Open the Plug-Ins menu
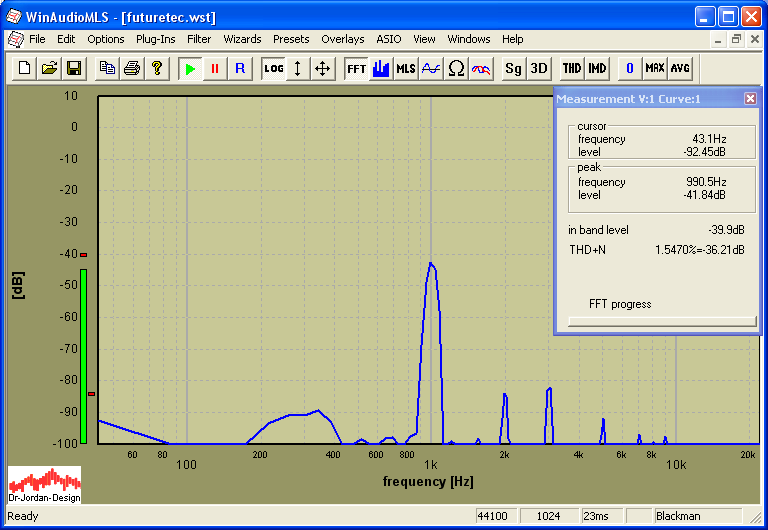Image resolution: width=768 pixels, height=530 pixels. tap(155, 39)
